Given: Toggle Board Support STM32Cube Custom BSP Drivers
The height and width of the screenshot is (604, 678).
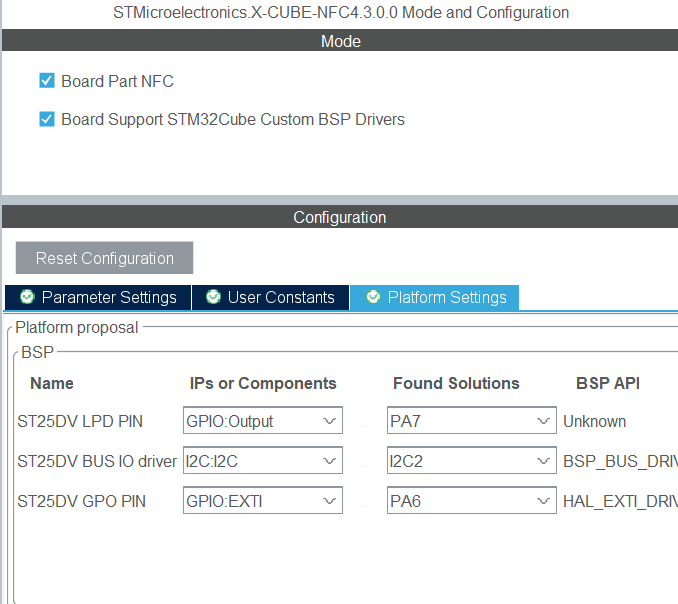Looking at the screenshot, I should tap(47, 119).
